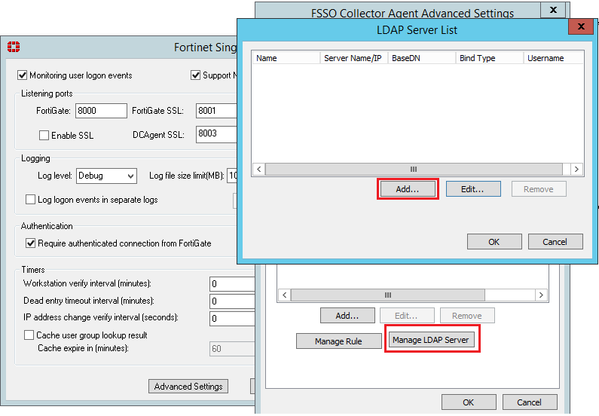Click left scroll arrow in LDAP Server List
The height and width of the screenshot is (416, 599).
[259, 169]
